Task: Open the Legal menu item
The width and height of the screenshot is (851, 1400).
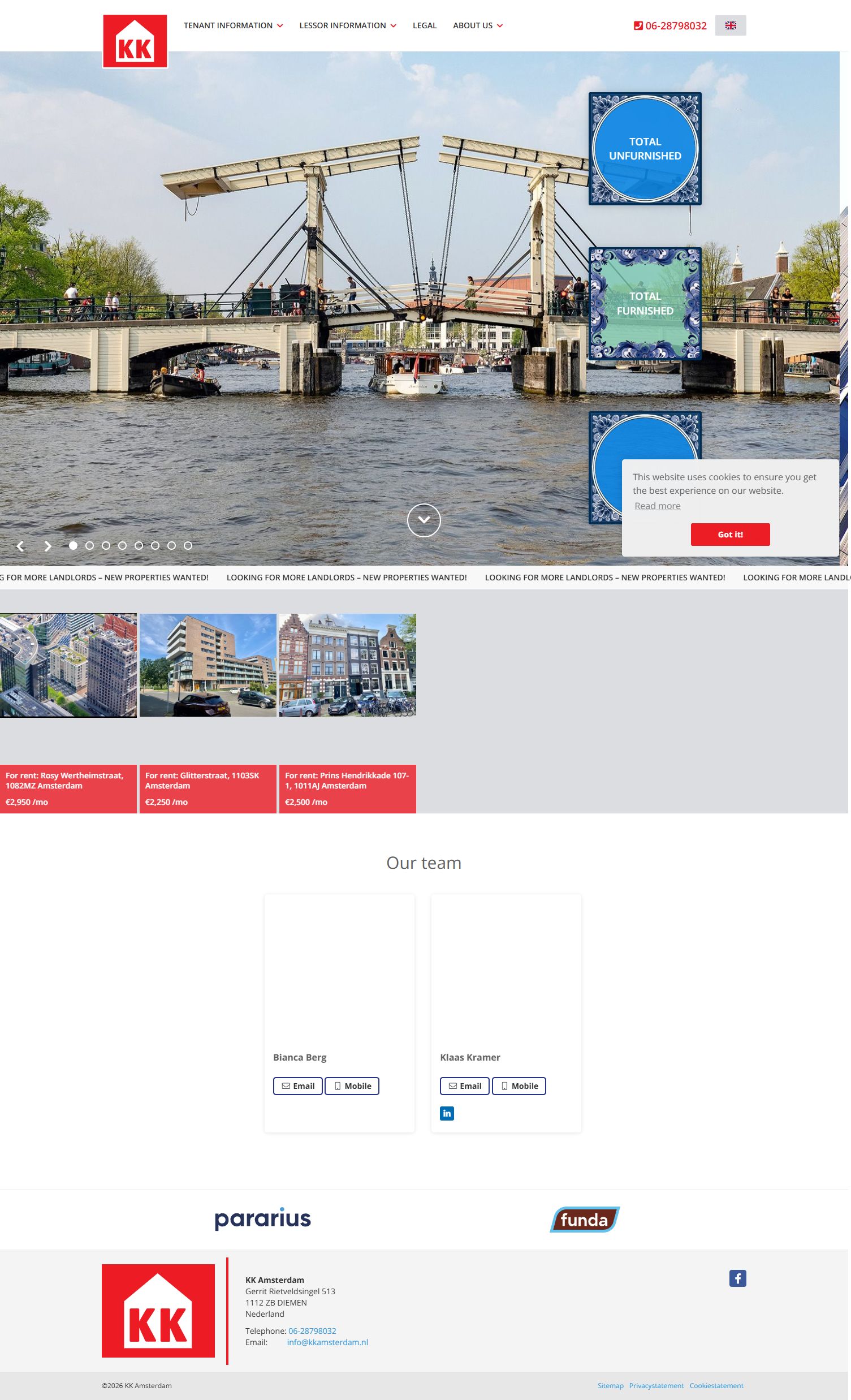Action: pos(425,25)
